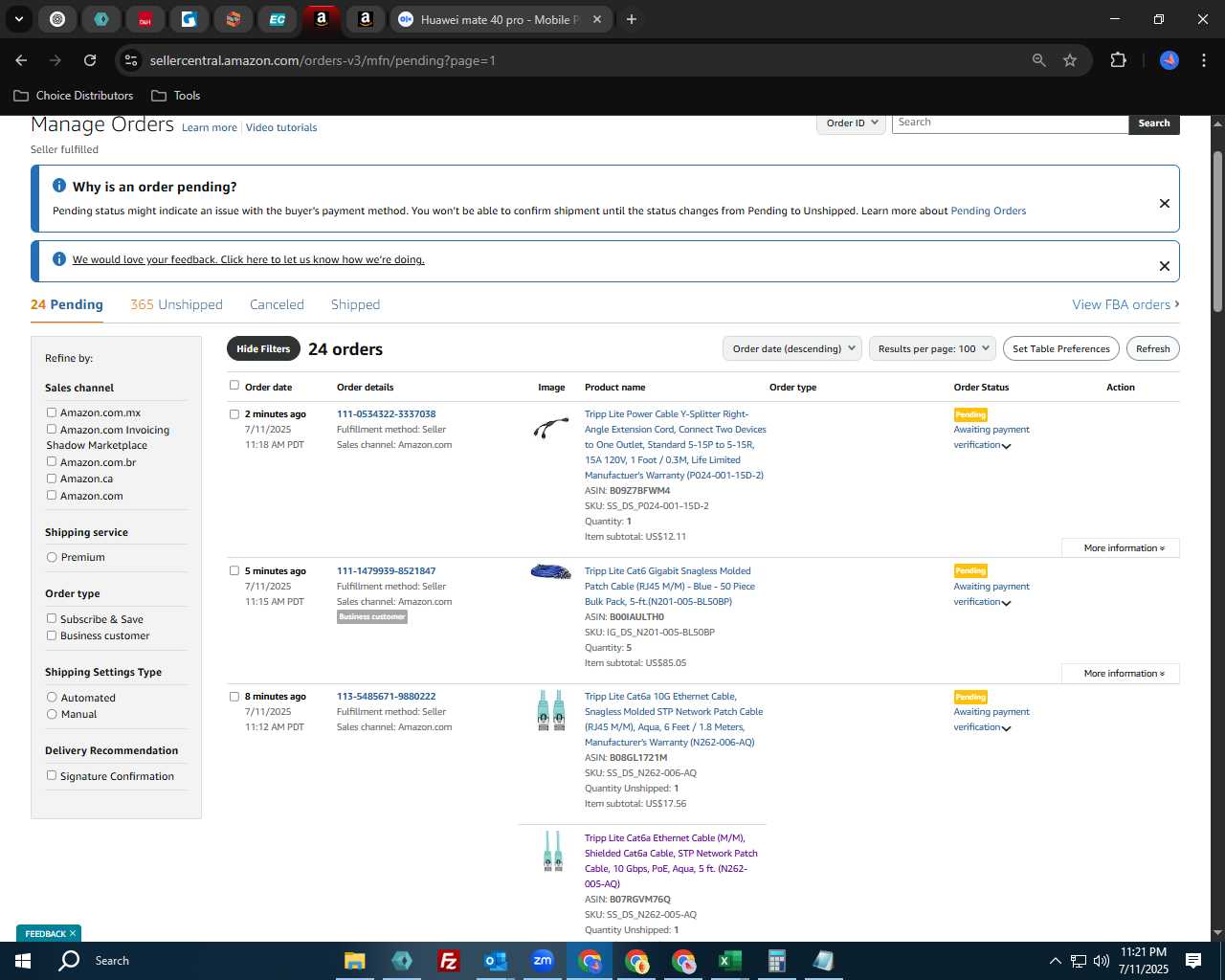
Task: Select Automated shipping settings radio
Action: click(x=52, y=698)
